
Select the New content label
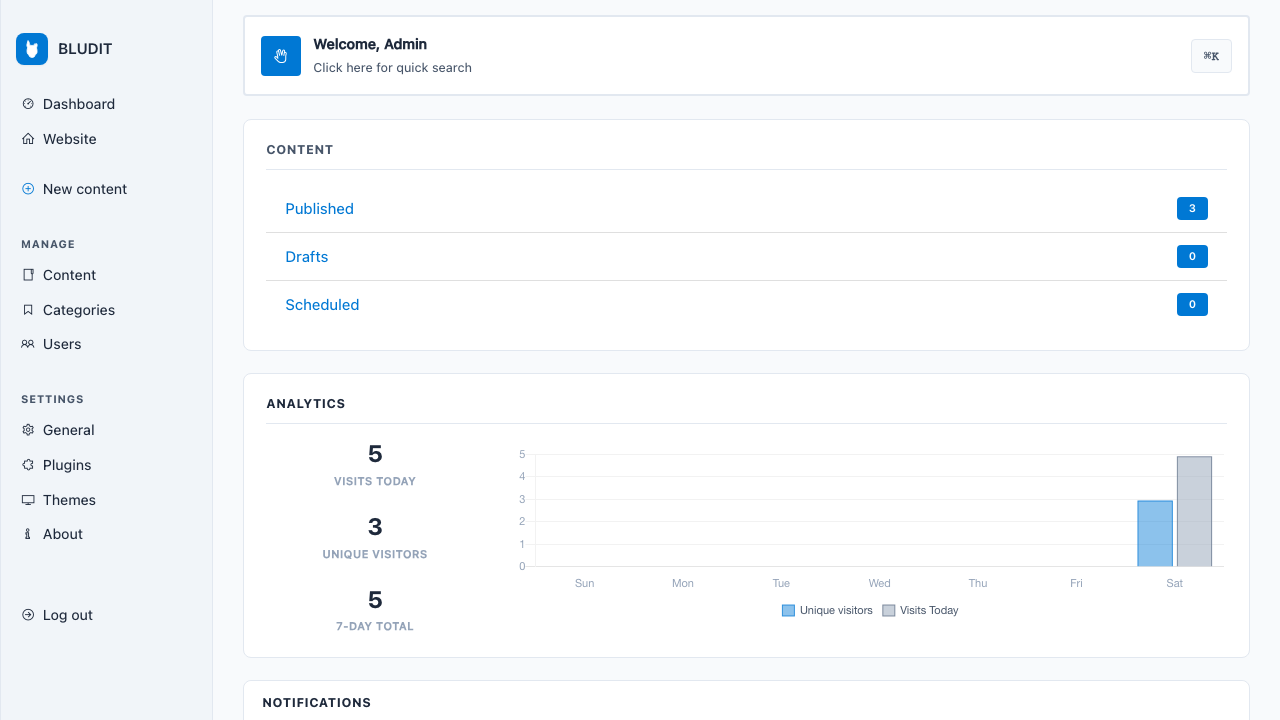coord(85,189)
